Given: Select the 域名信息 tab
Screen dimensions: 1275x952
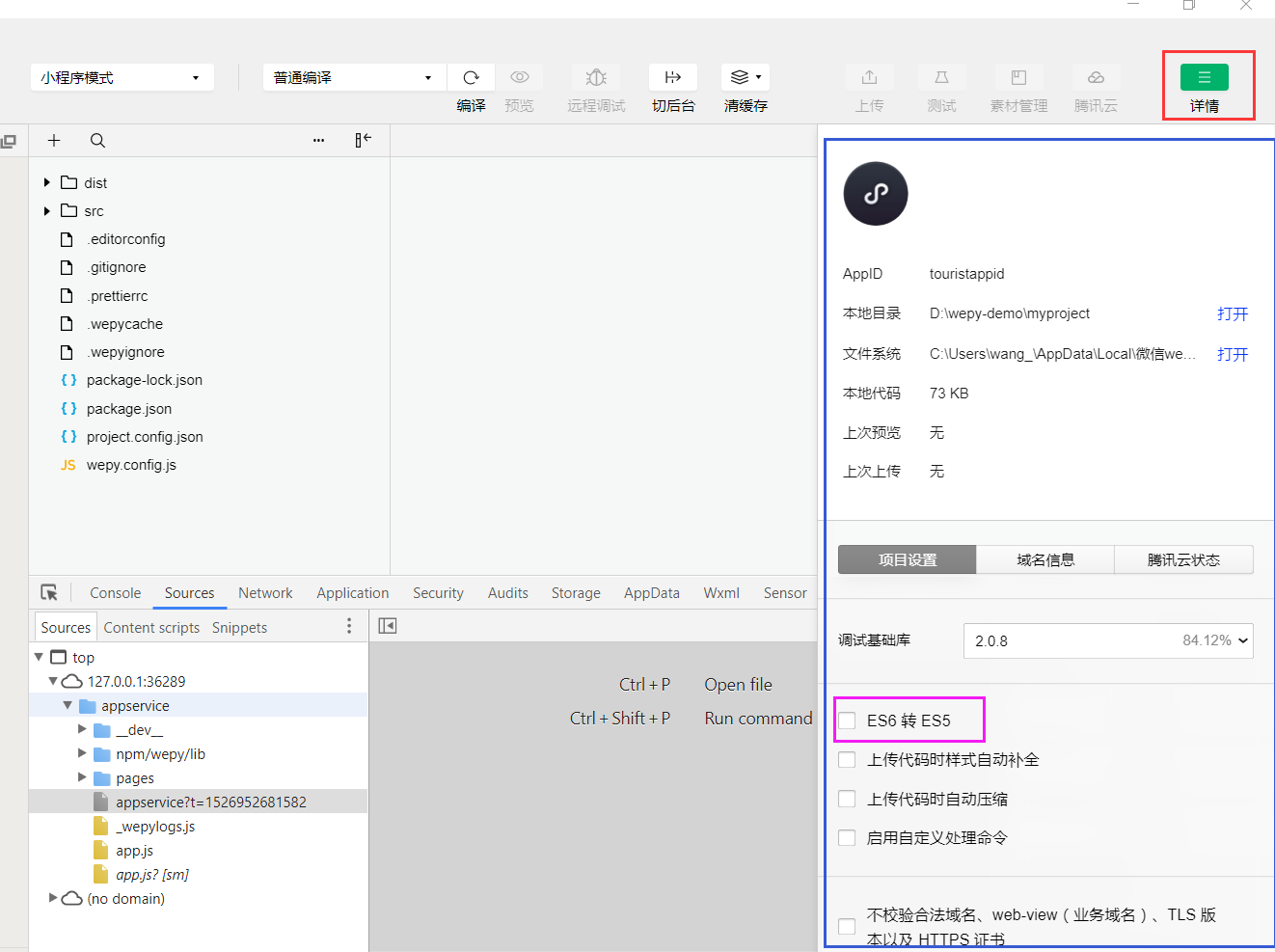Looking at the screenshot, I should pos(1045,559).
